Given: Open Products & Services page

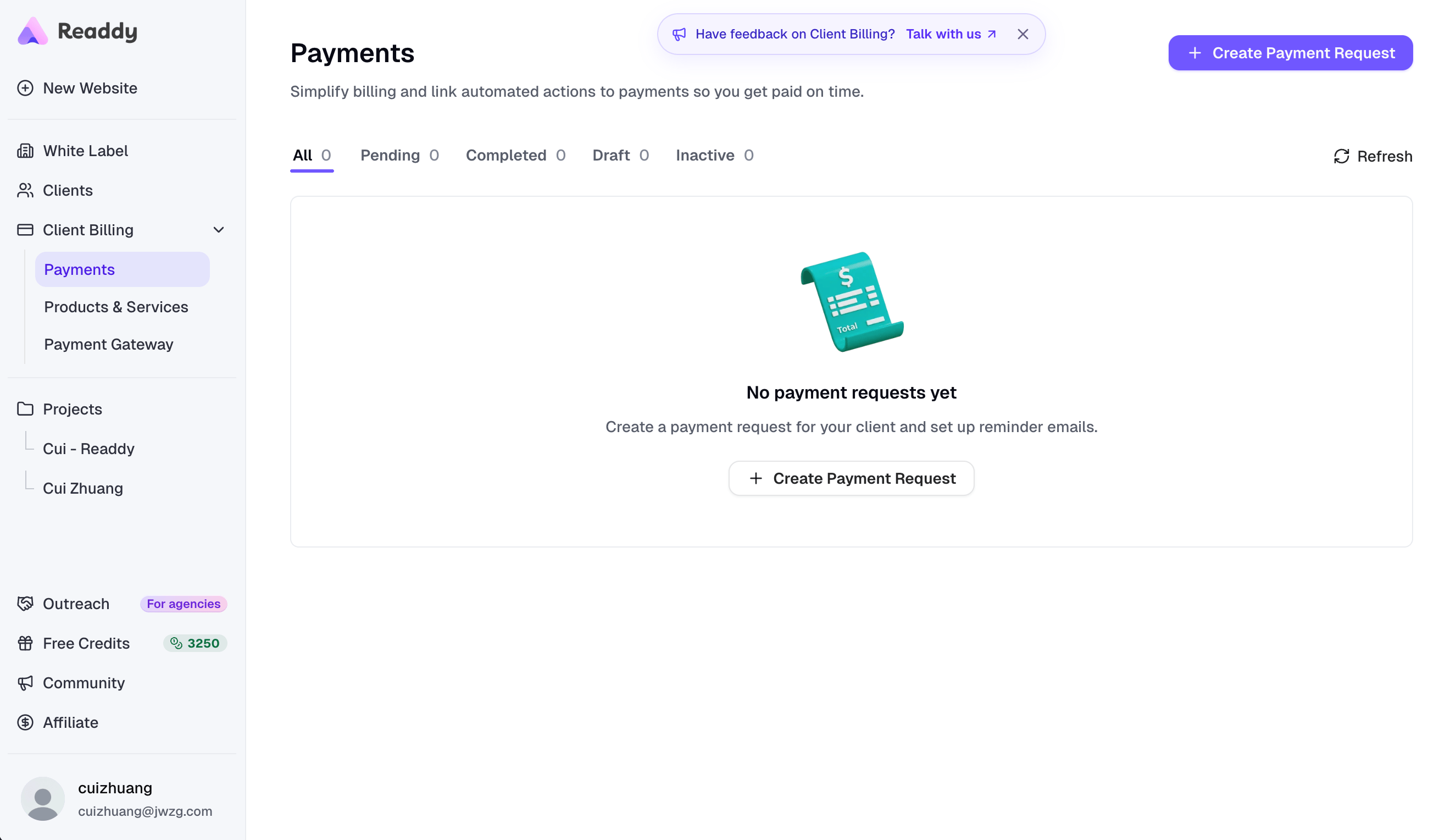Looking at the screenshot, I should 116,306.
